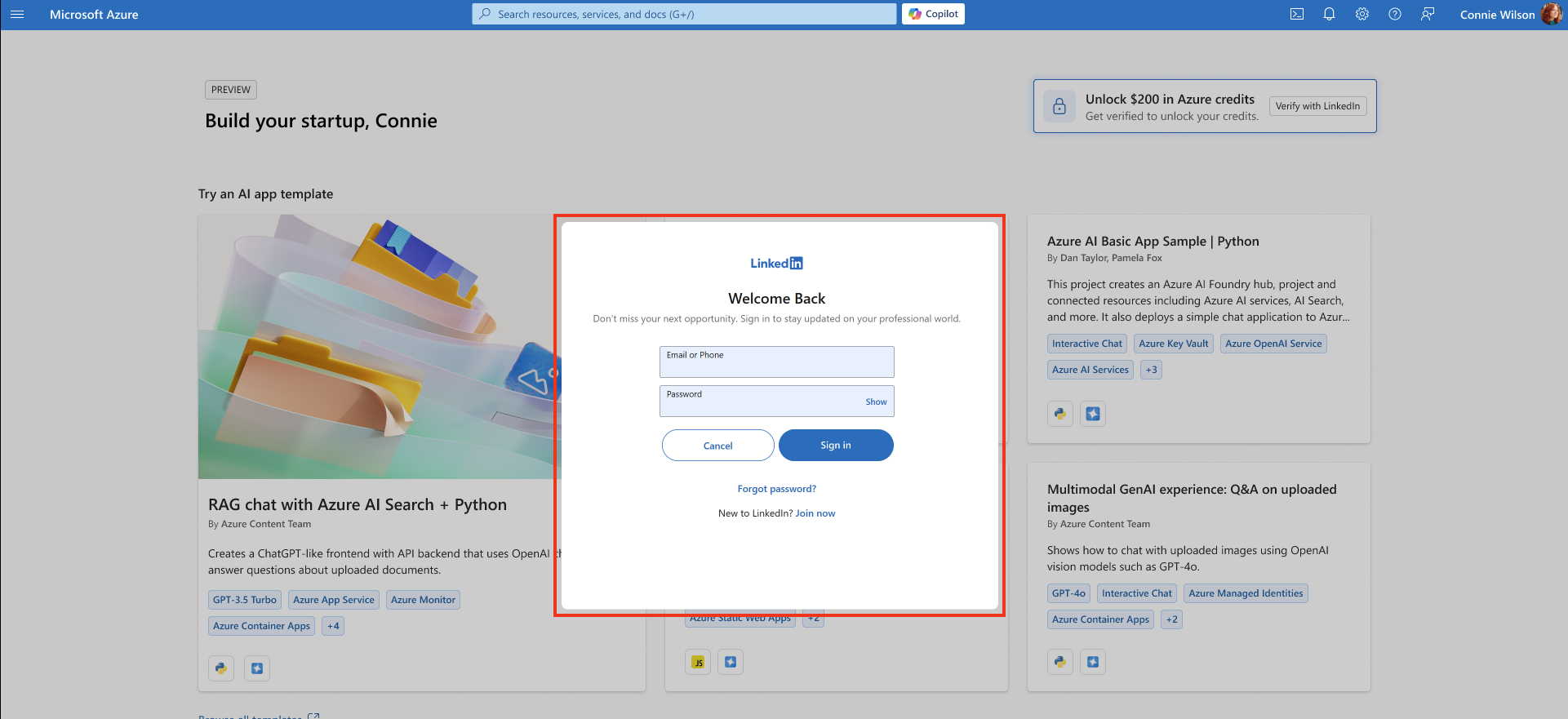
Task: Open Azure AI Basic App Sample title
Action: point(1153,242)
